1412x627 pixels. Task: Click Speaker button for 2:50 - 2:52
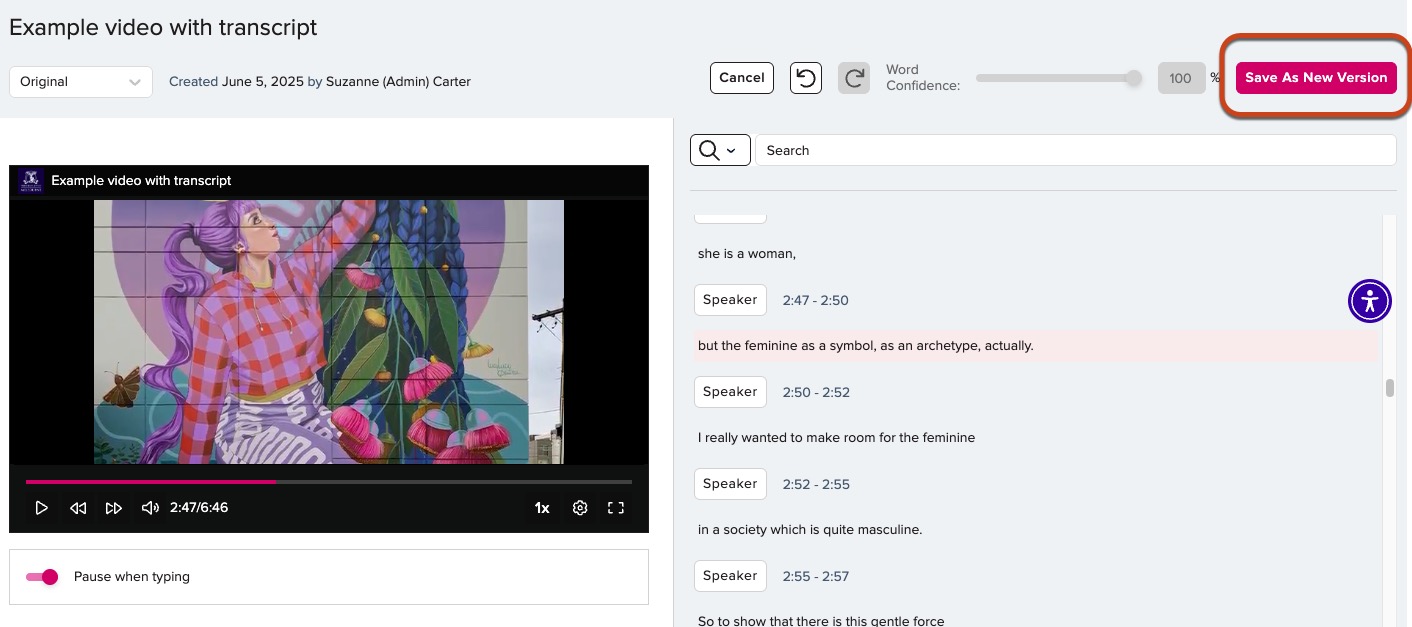[730, 392]
